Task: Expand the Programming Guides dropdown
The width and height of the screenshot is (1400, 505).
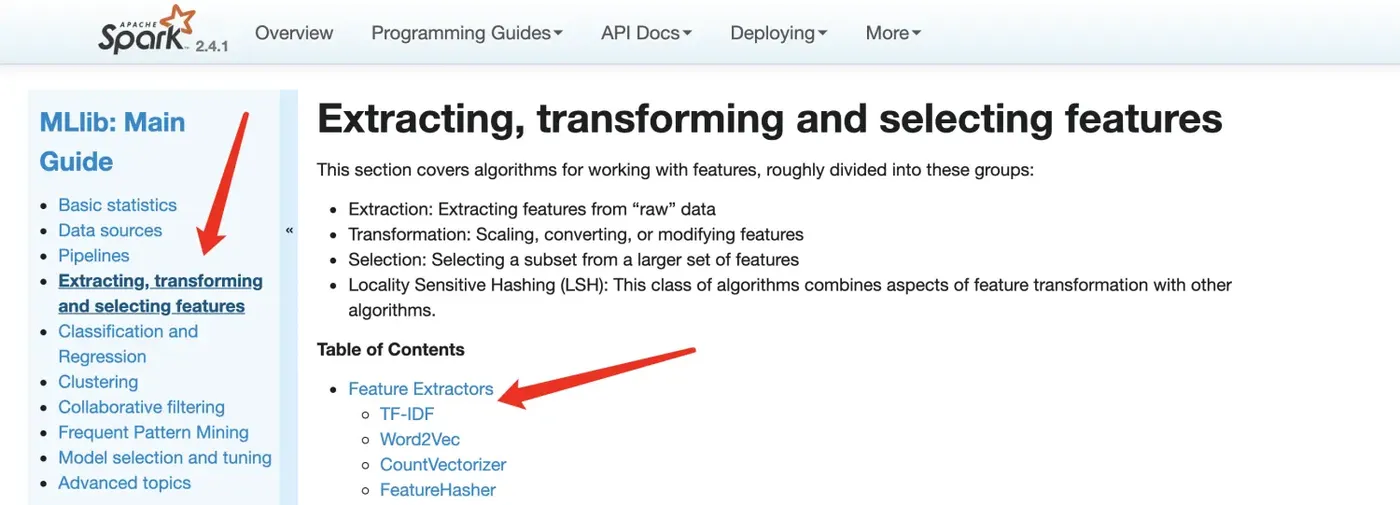Action: [x=466, y=33]
